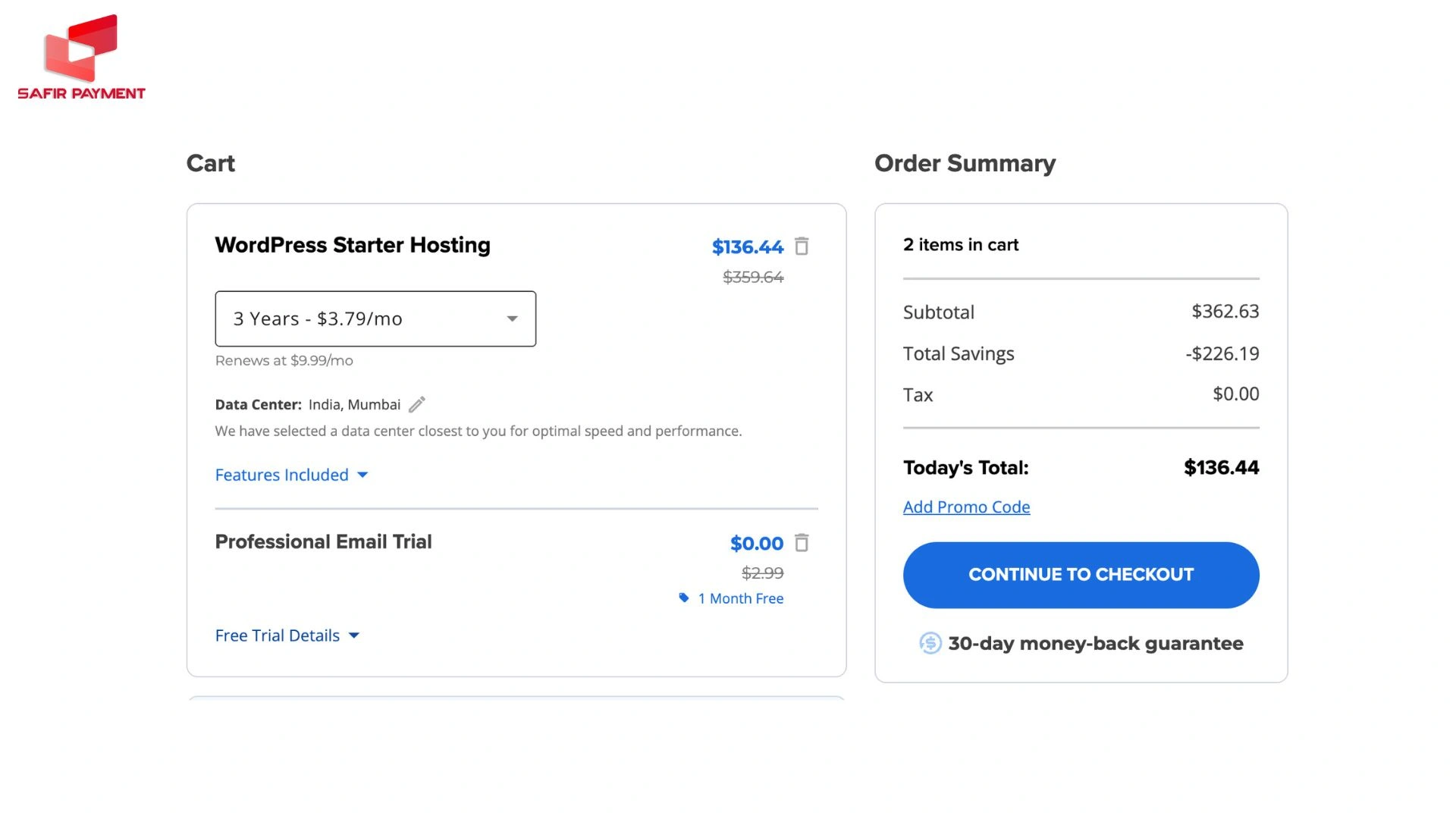Click the 2 items in cart label
Screen dimensions: 1456x819
point(961,245)
